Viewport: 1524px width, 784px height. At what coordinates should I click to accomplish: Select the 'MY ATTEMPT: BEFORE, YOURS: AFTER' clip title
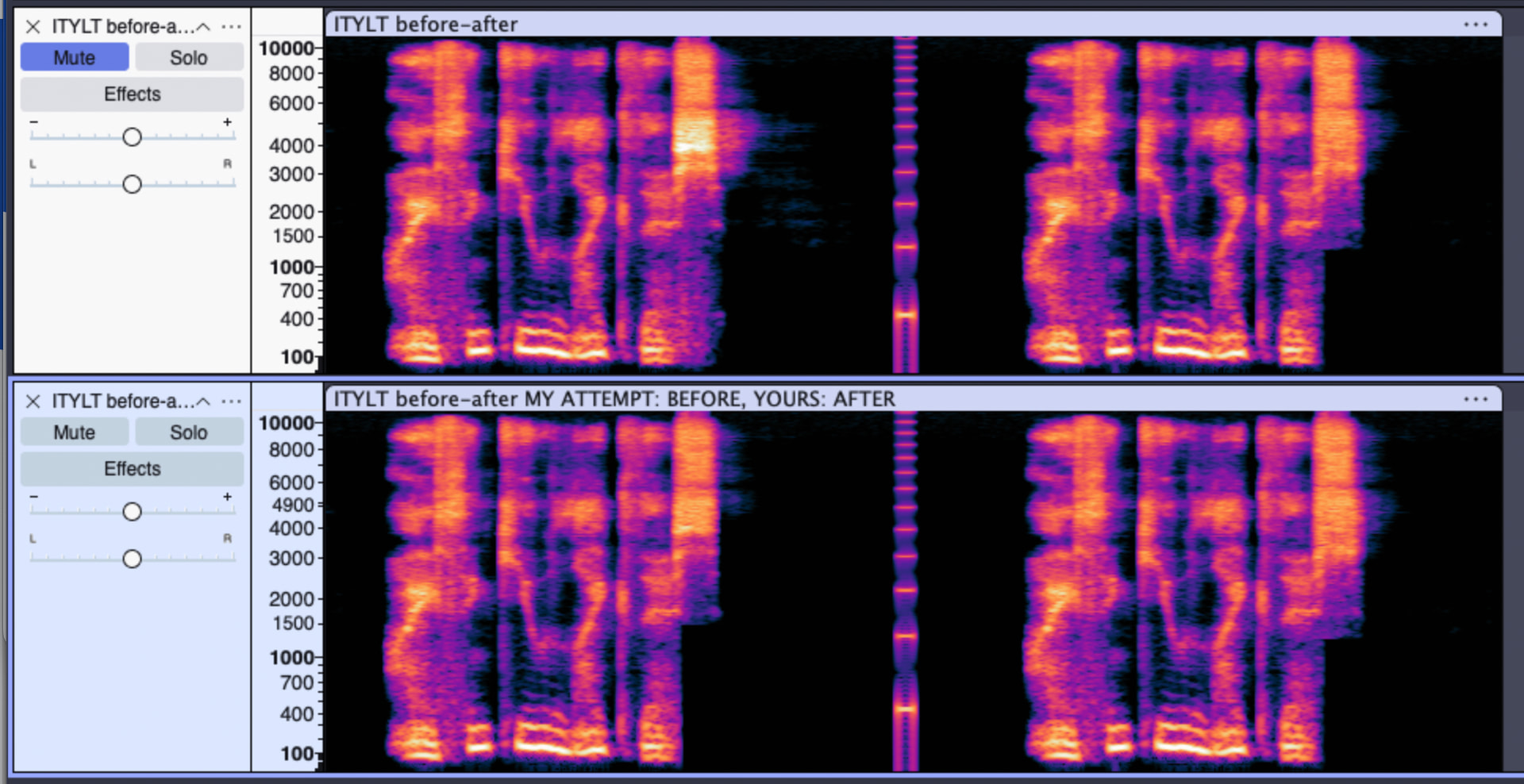click(614, 399)
